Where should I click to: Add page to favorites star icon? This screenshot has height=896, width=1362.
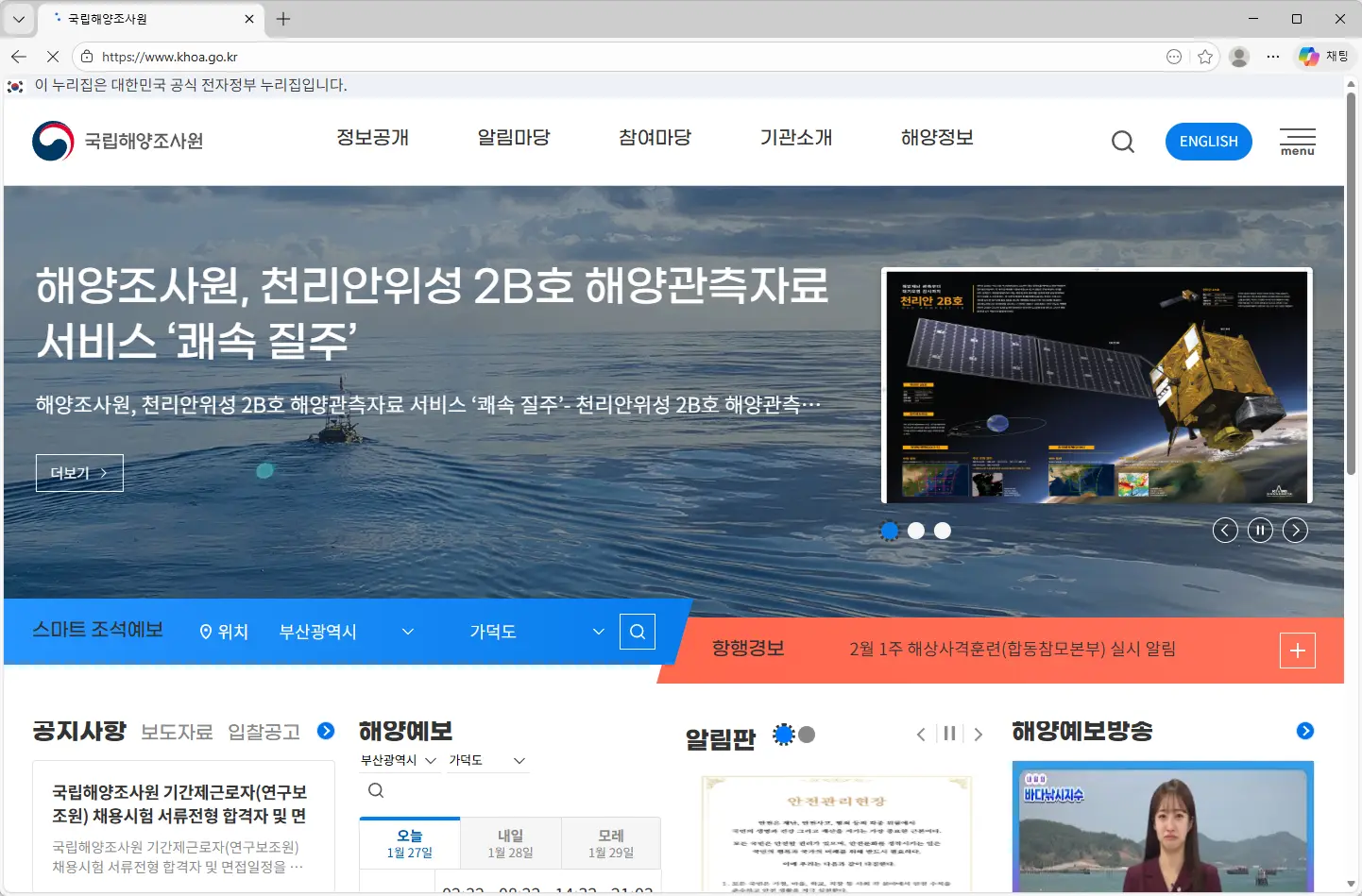[x=1205, y=57]
